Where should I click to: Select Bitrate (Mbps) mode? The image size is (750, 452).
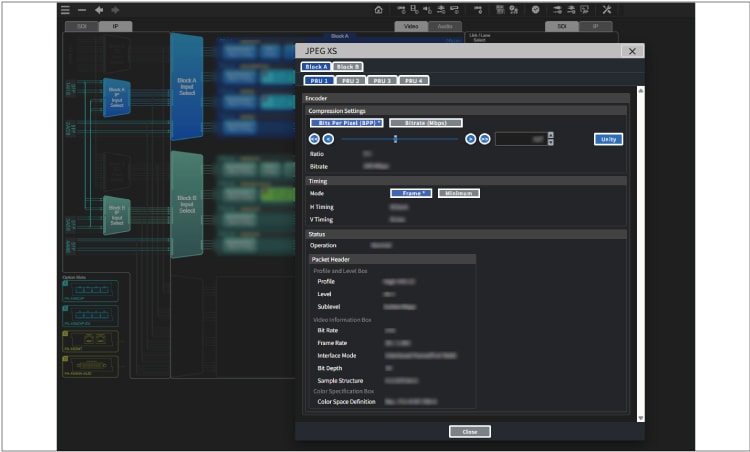click(x=426, y=122)
